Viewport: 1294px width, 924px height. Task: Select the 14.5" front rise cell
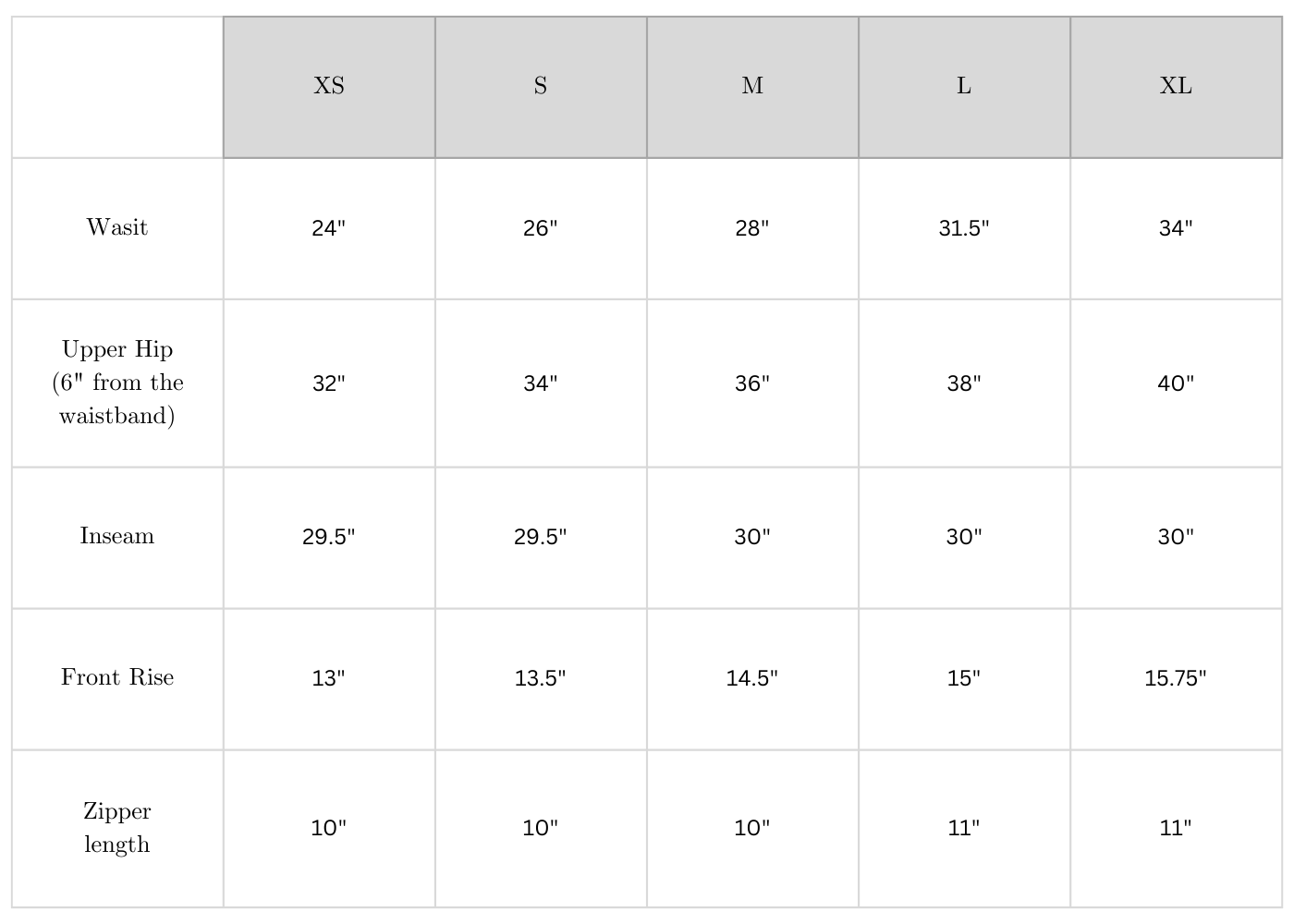tap(752, 678)
